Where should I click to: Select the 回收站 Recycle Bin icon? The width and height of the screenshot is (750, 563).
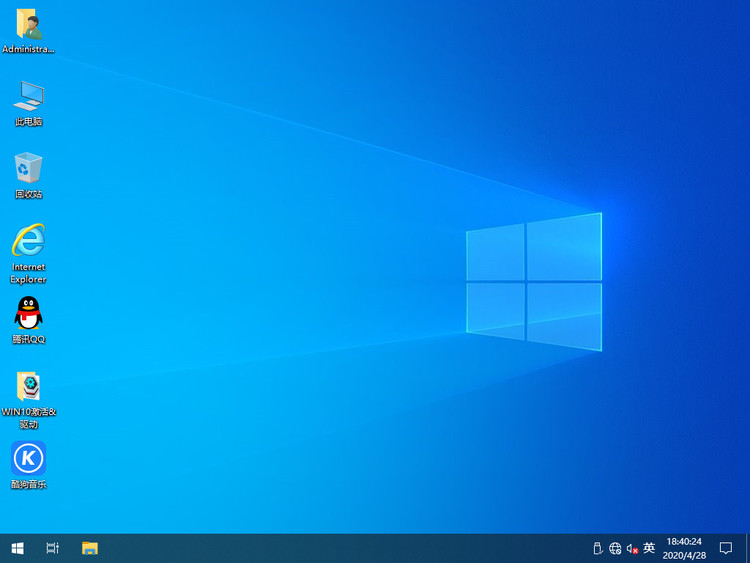click(28, 168)
